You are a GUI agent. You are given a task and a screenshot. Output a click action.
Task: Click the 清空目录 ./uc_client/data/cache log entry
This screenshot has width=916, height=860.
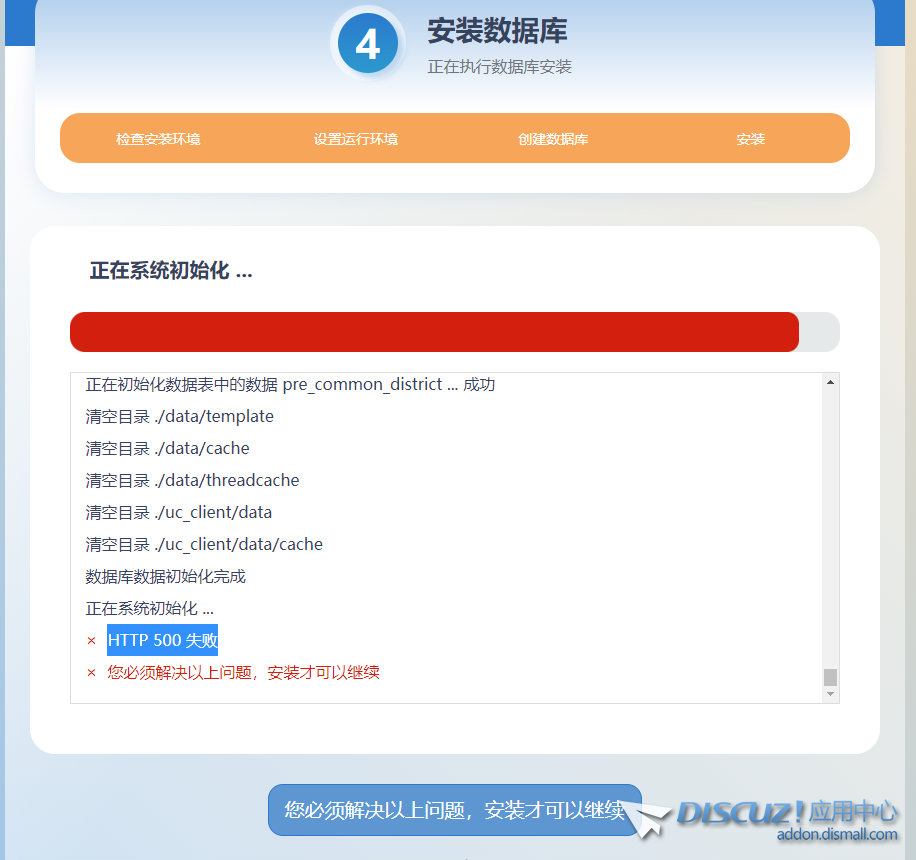coord(204,545)
